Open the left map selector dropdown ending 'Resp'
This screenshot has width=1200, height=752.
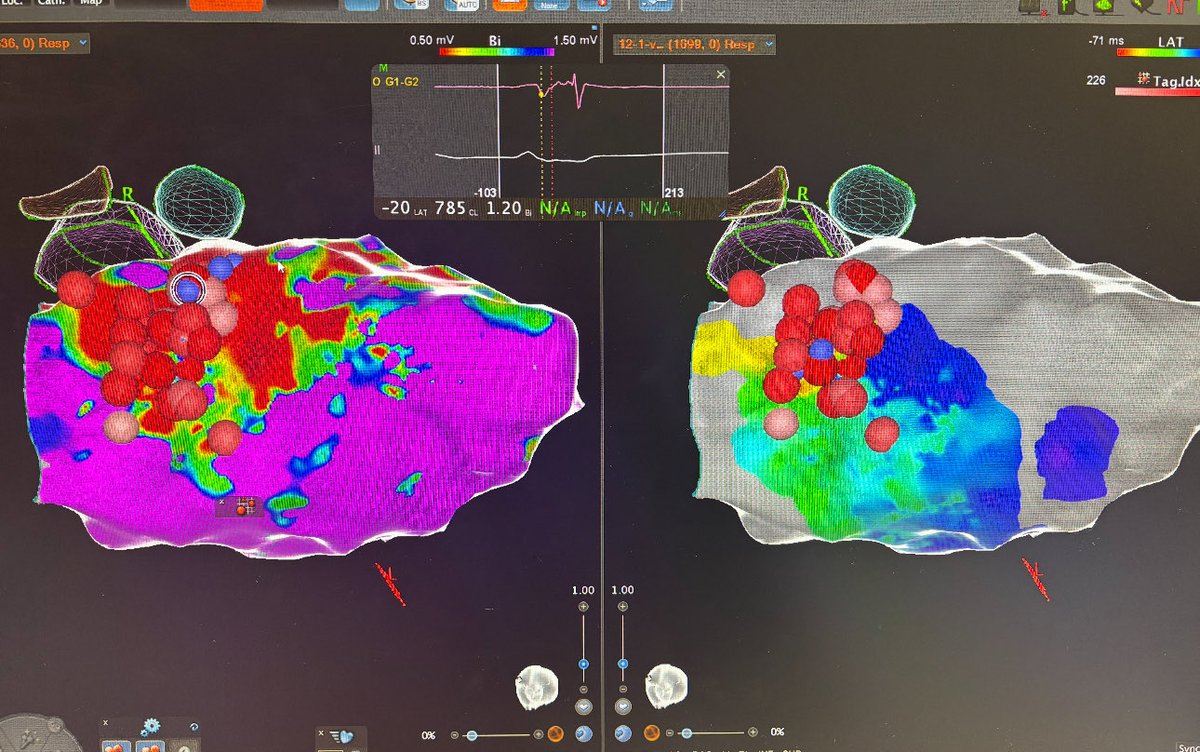(46, 44)
